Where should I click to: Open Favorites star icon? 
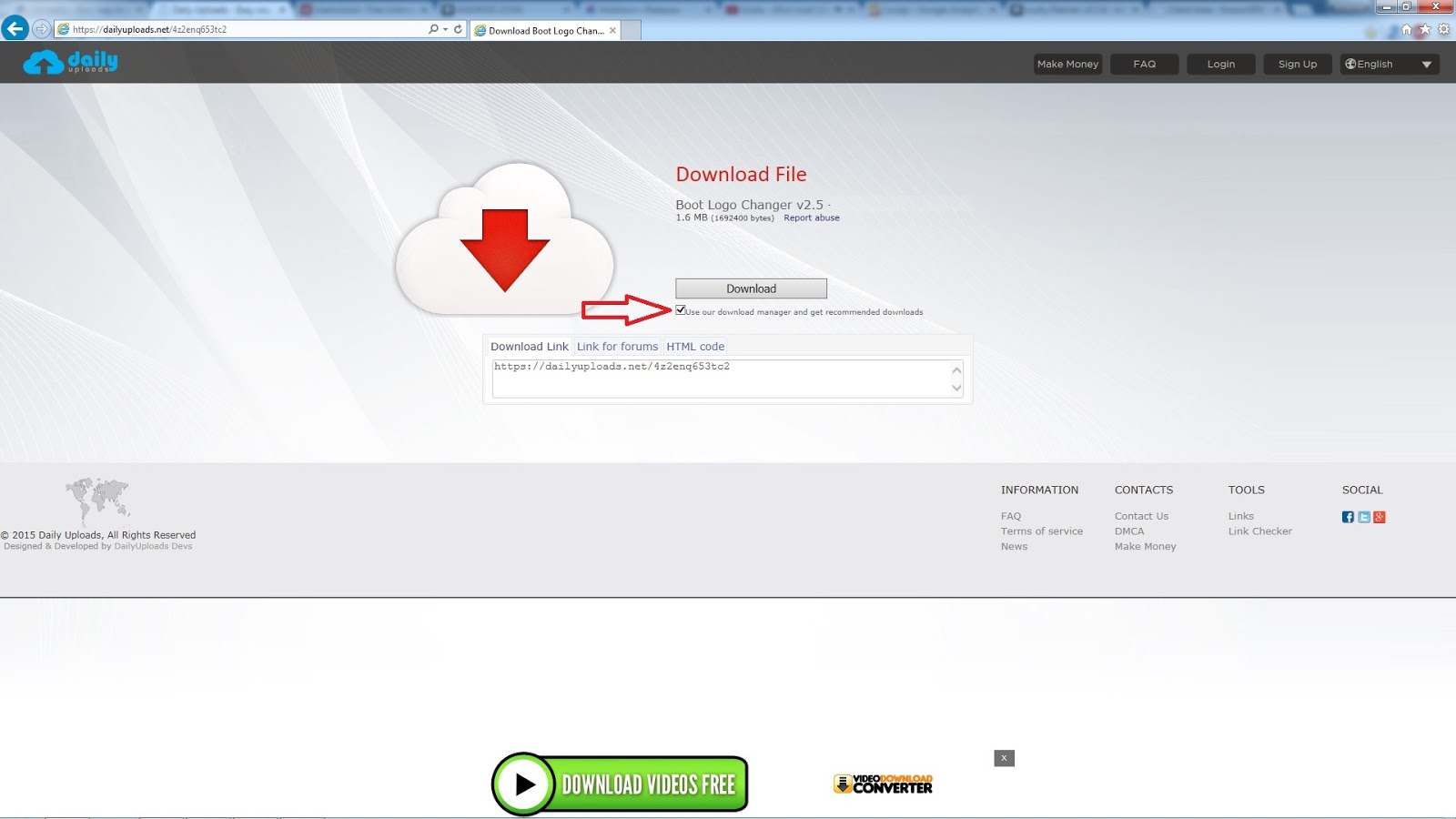click(x=1425, y=29)
